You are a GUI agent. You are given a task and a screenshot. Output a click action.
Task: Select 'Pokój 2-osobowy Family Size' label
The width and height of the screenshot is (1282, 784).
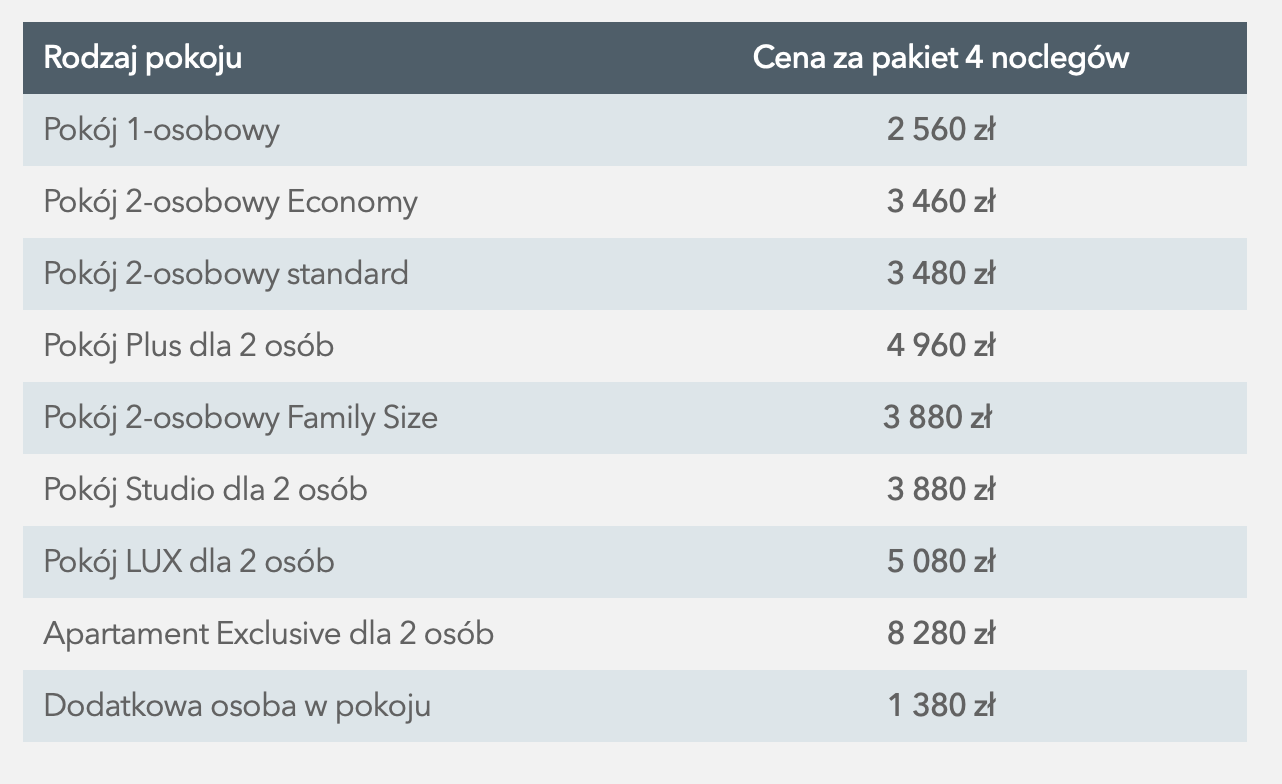241,418
